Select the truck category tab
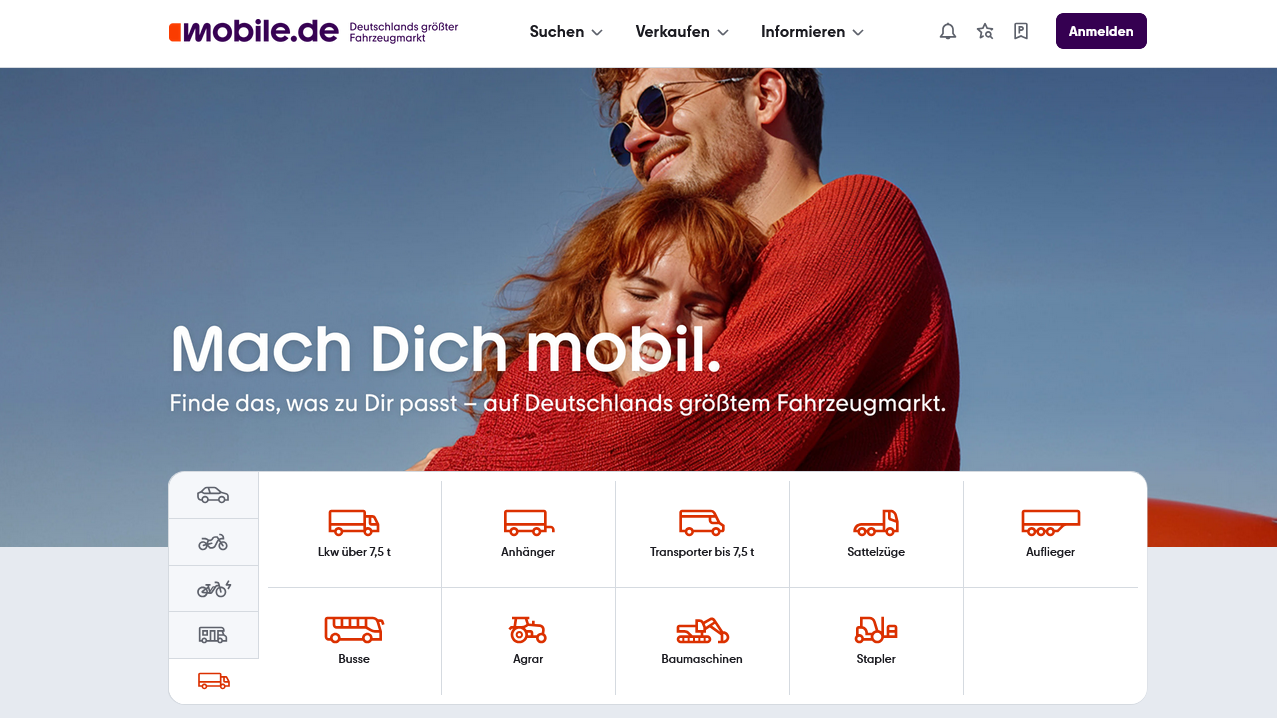1277x718 pixels. pyautogui.click(x=213, y=681)
